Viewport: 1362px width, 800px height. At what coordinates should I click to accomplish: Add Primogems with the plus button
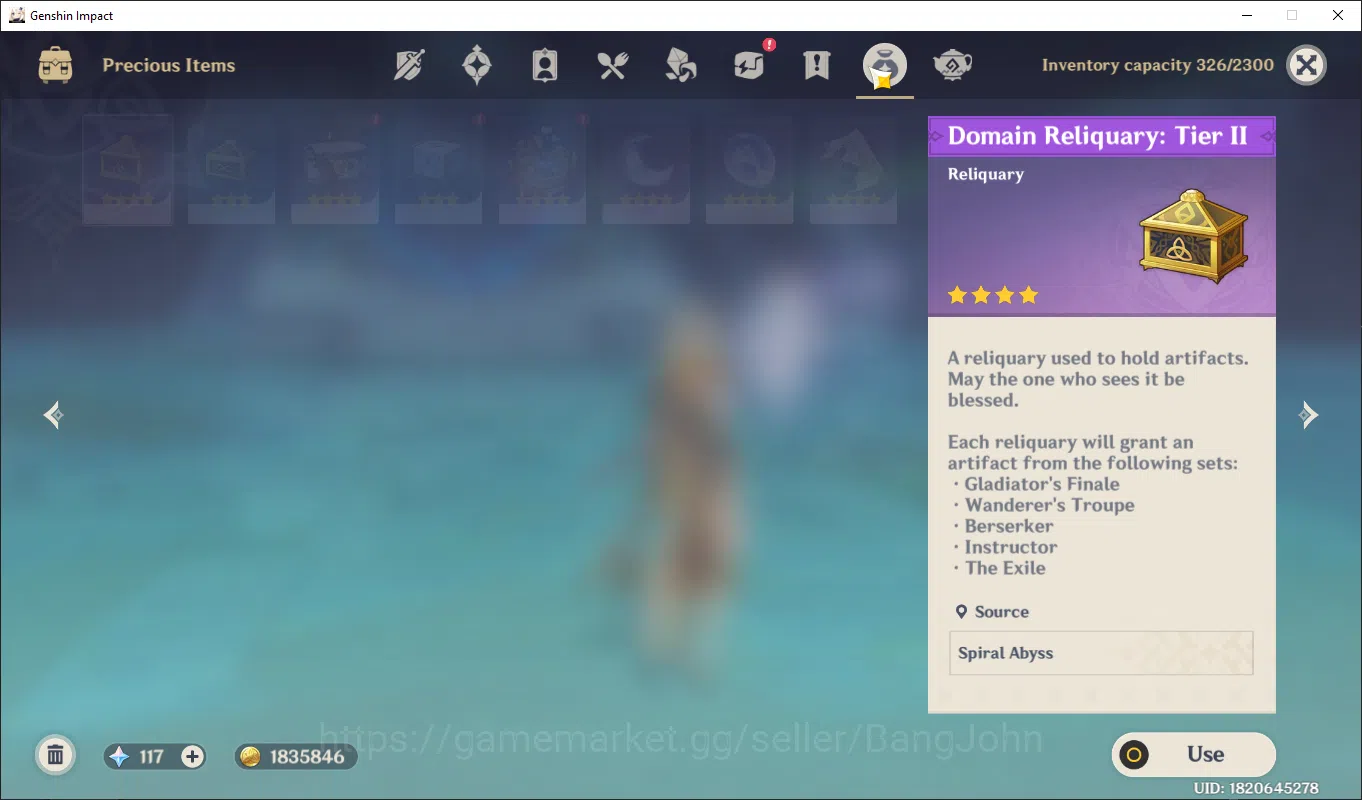193,757
